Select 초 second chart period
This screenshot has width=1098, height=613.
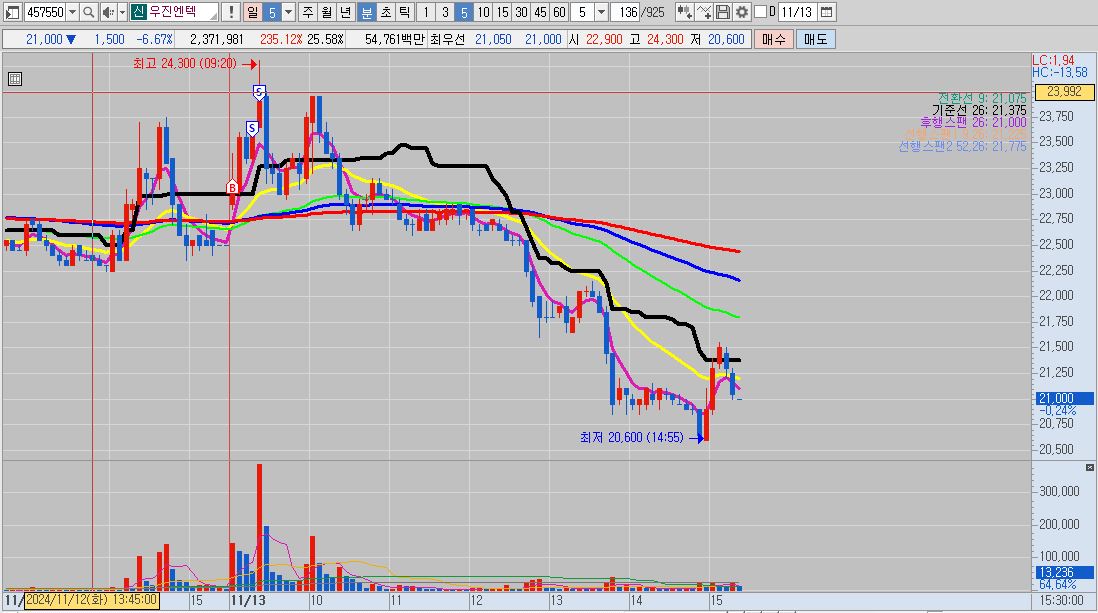point(386,12)
